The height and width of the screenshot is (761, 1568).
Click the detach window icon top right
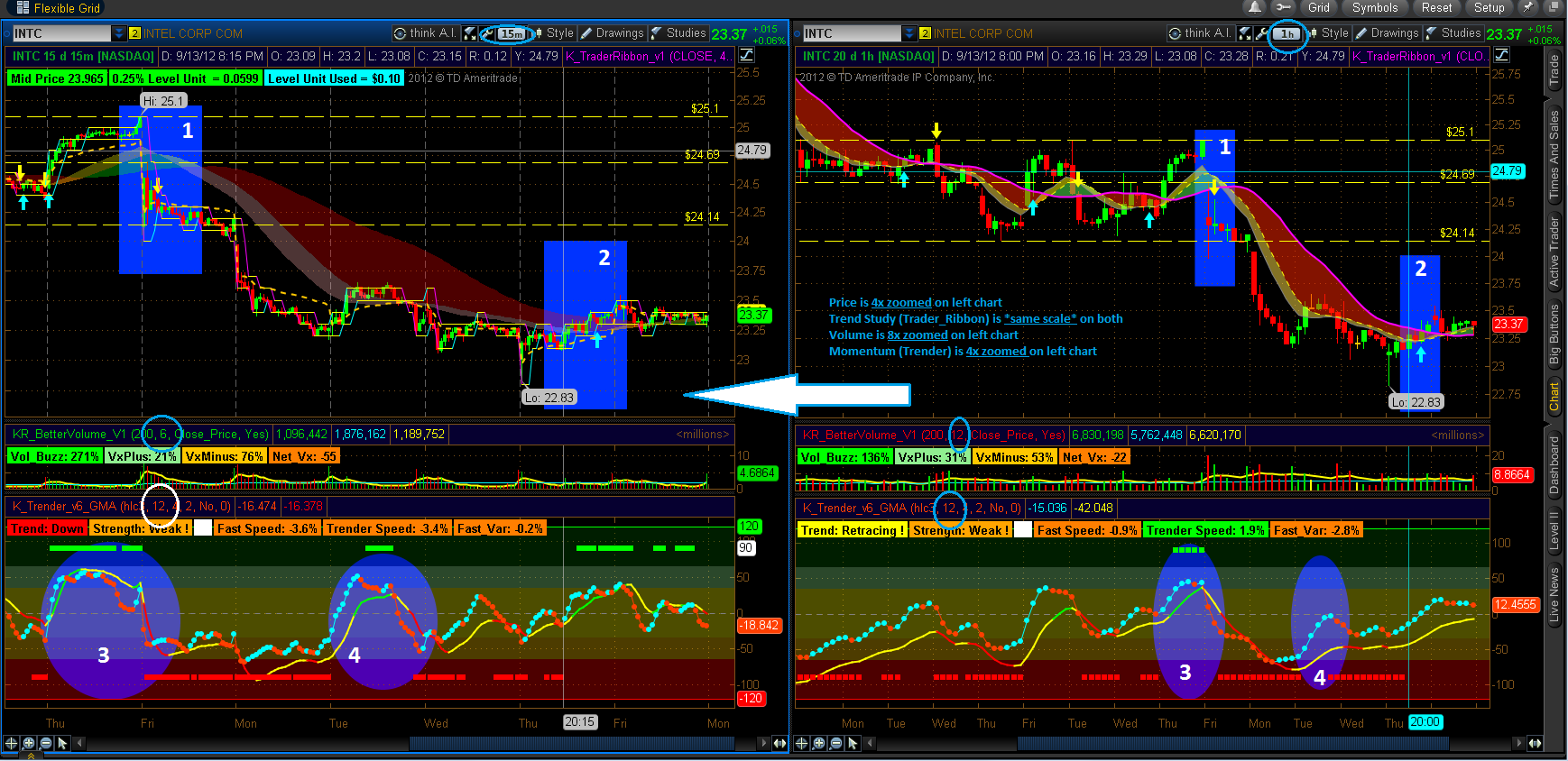click(x=1553, y=7)
